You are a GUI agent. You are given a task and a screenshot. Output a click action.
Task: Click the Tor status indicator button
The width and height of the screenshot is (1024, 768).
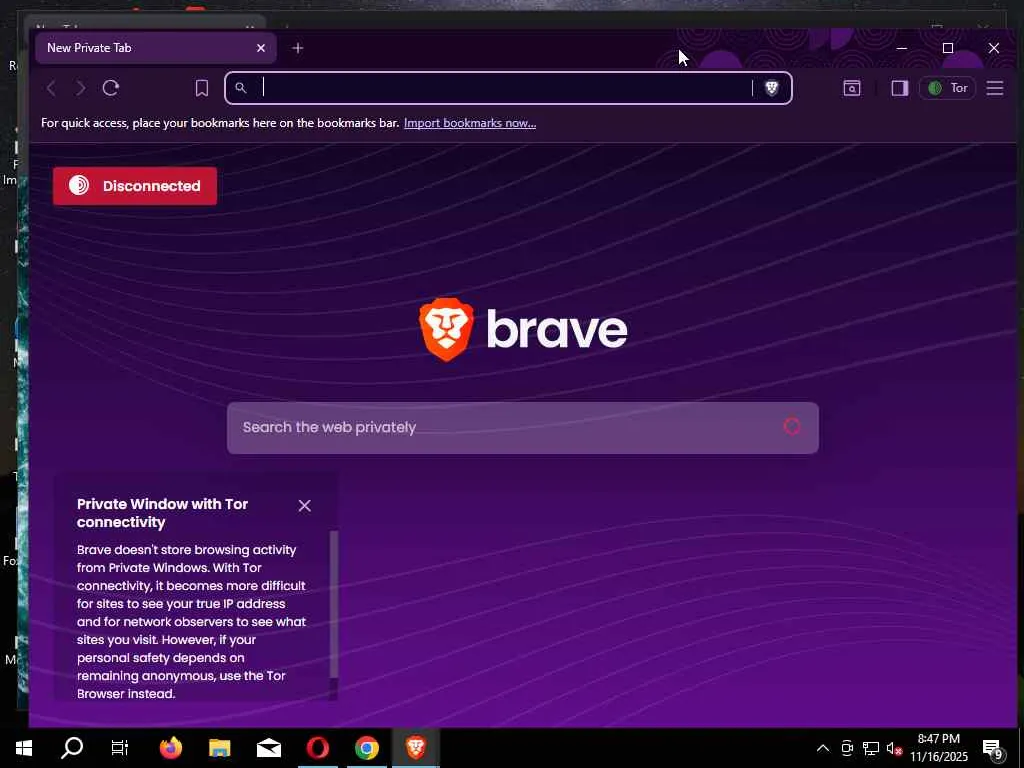click(947, 88)
